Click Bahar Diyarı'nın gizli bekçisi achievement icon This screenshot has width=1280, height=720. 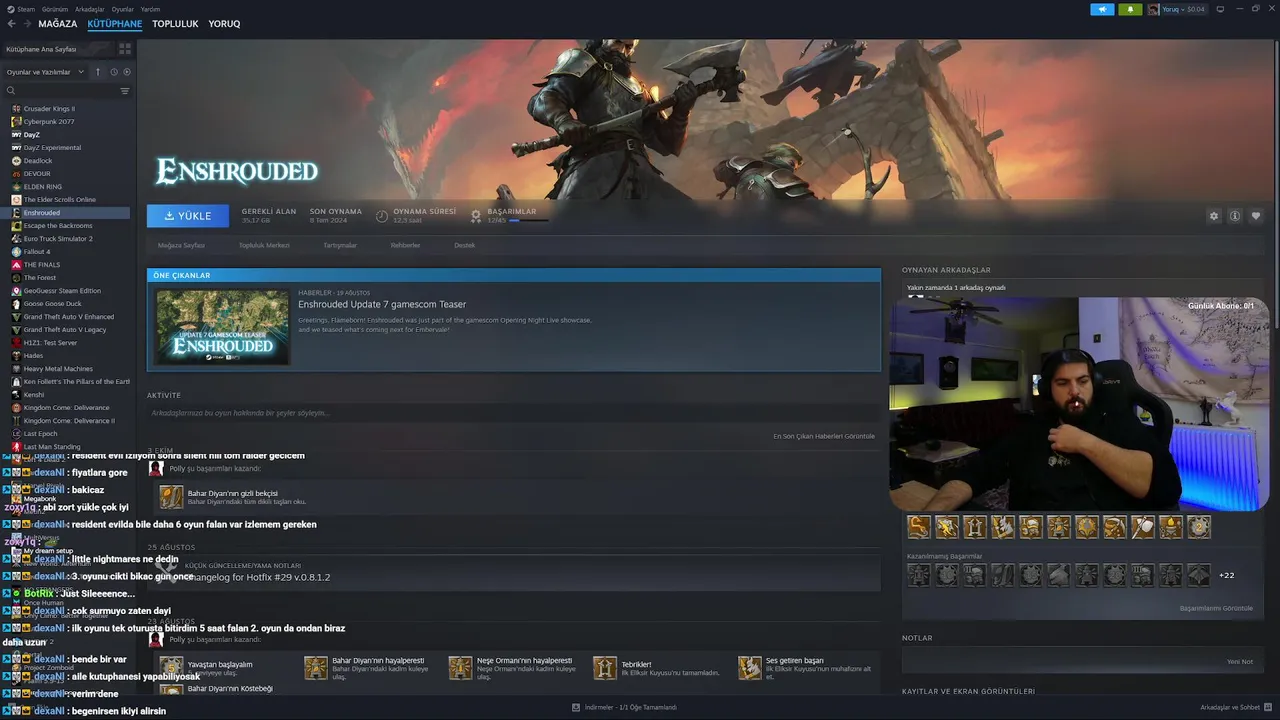coord(172,497)
